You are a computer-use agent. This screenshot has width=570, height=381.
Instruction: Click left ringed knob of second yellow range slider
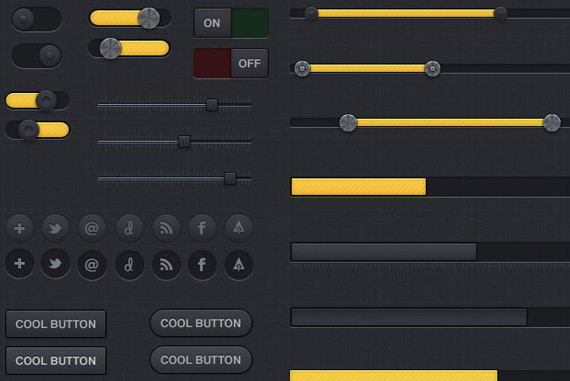tap(302, 68)
